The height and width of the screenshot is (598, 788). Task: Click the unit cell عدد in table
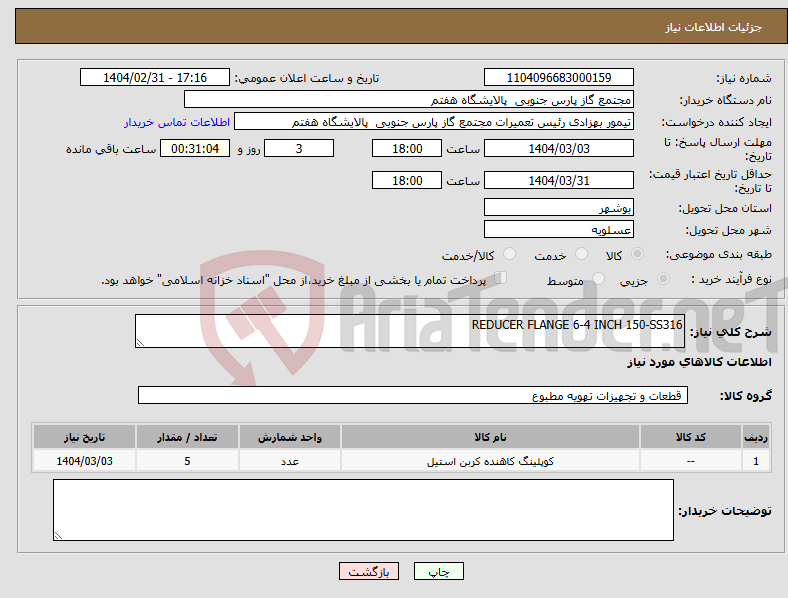290,461
